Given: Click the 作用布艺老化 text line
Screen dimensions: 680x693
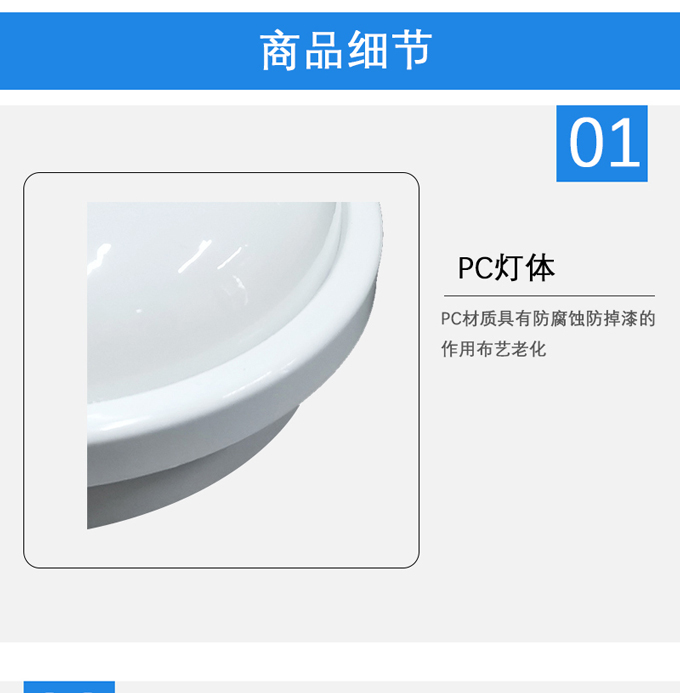Looking at the screenshot, I should click(x=494, y=349).
